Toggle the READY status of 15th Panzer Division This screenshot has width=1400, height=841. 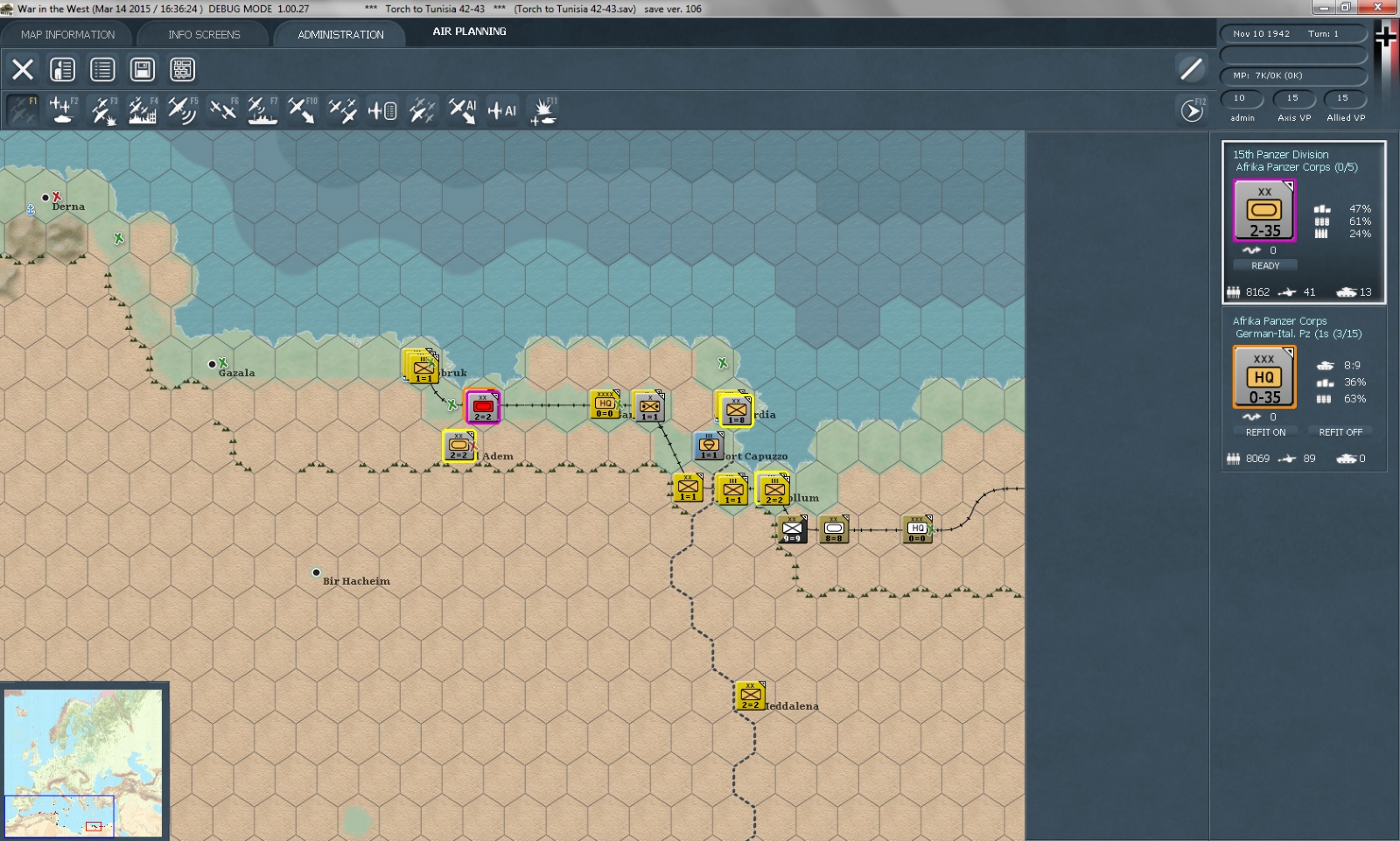1265,265
